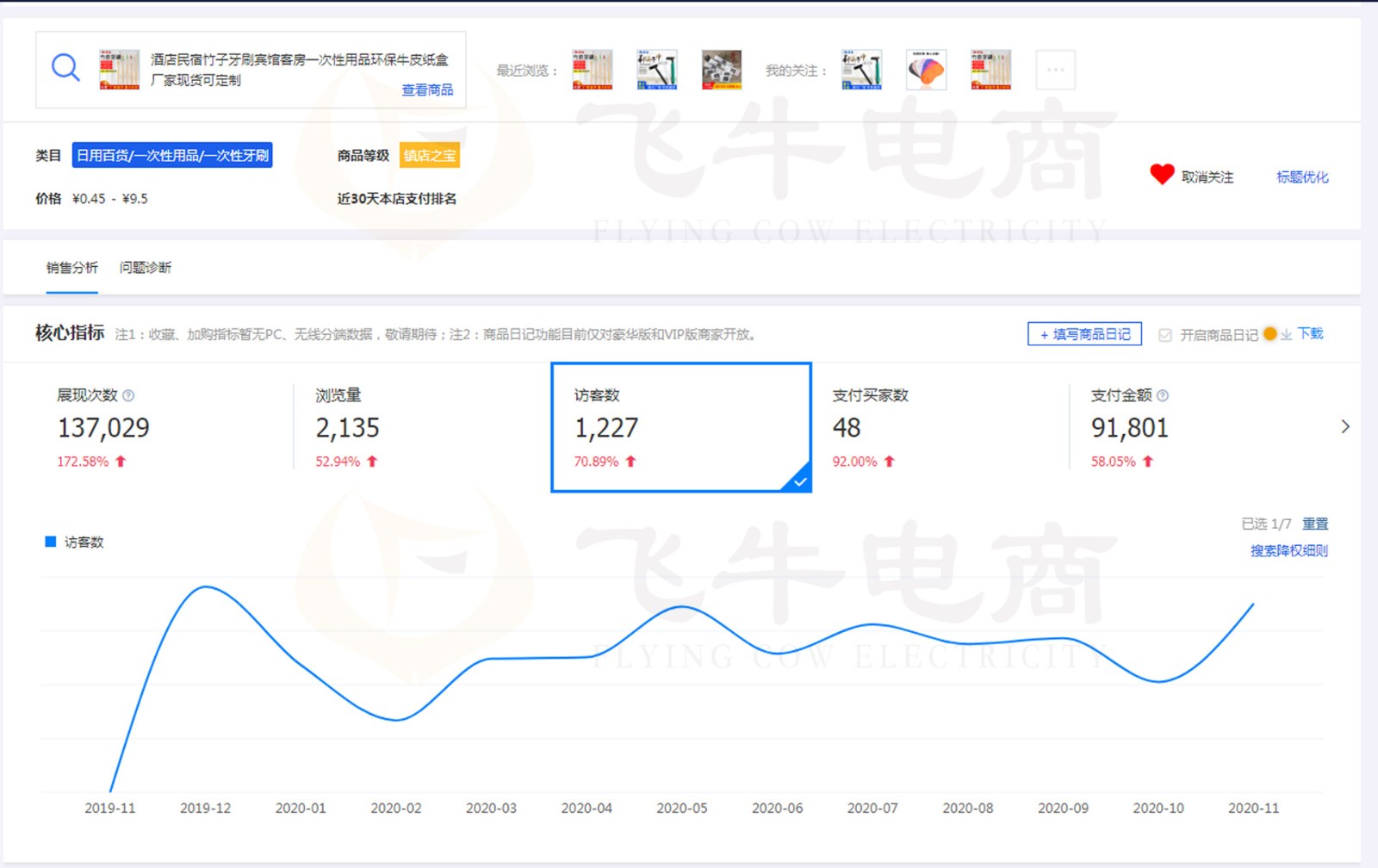1378x868 pixels.
Task: Click the 填写商品日记 button
Action: (1084, 334)
